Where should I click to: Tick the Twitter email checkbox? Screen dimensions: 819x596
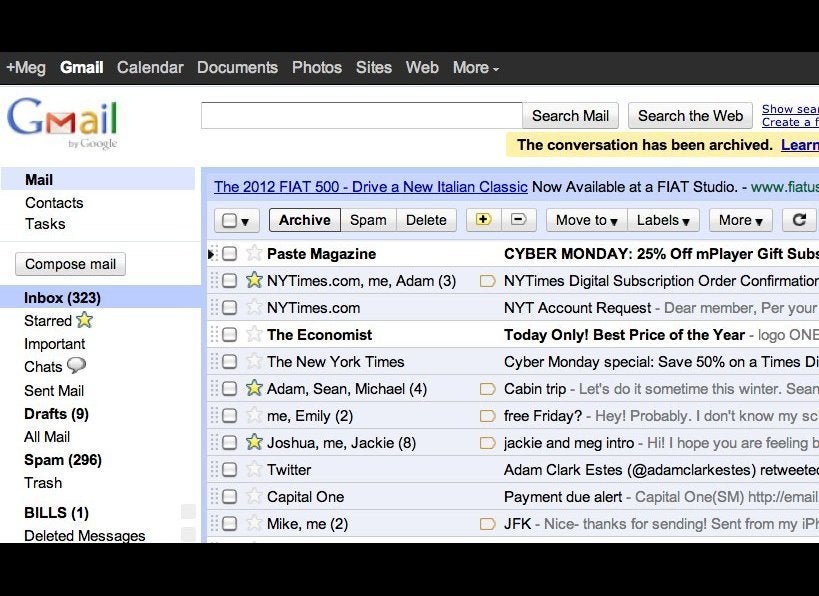coord(229,470)
